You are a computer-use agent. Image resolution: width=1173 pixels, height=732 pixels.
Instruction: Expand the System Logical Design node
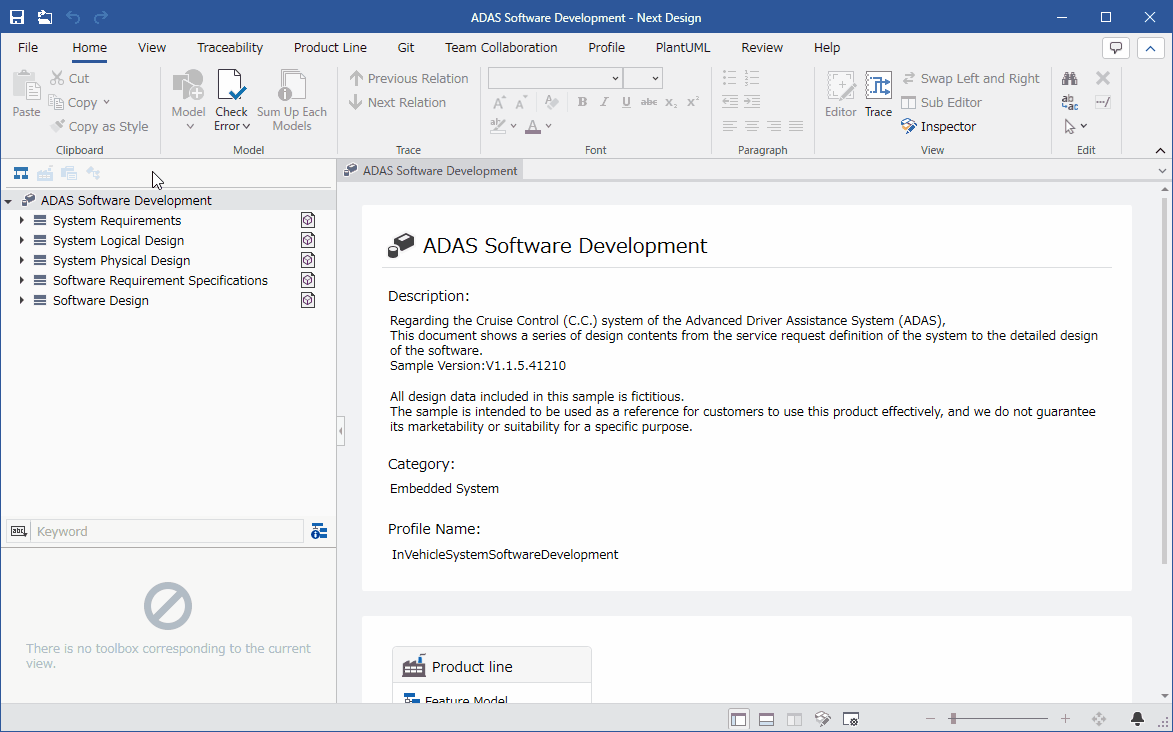point(22,240)
